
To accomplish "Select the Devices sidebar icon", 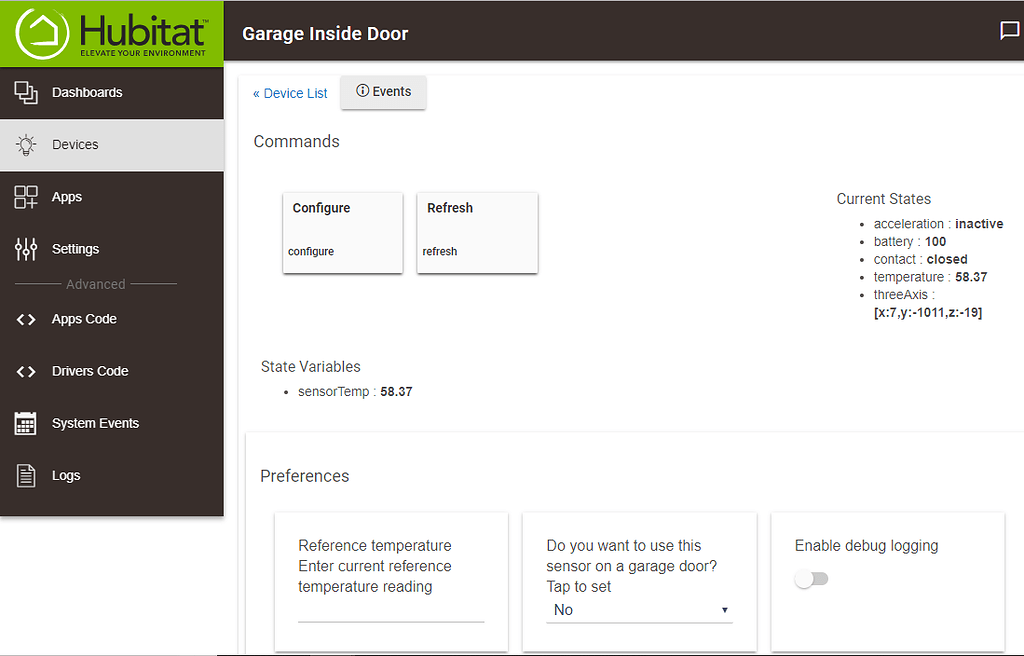I will point(25,145).
